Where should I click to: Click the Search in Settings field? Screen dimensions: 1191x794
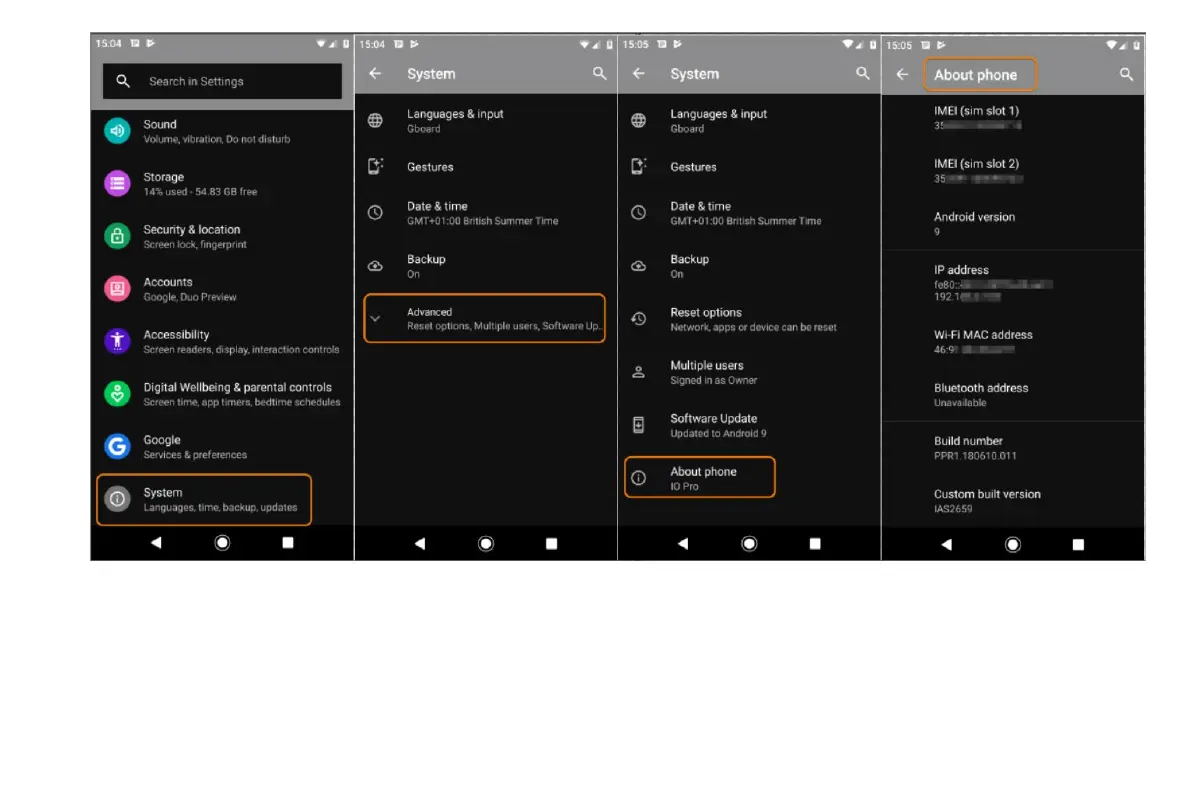[x=223, y=82]
